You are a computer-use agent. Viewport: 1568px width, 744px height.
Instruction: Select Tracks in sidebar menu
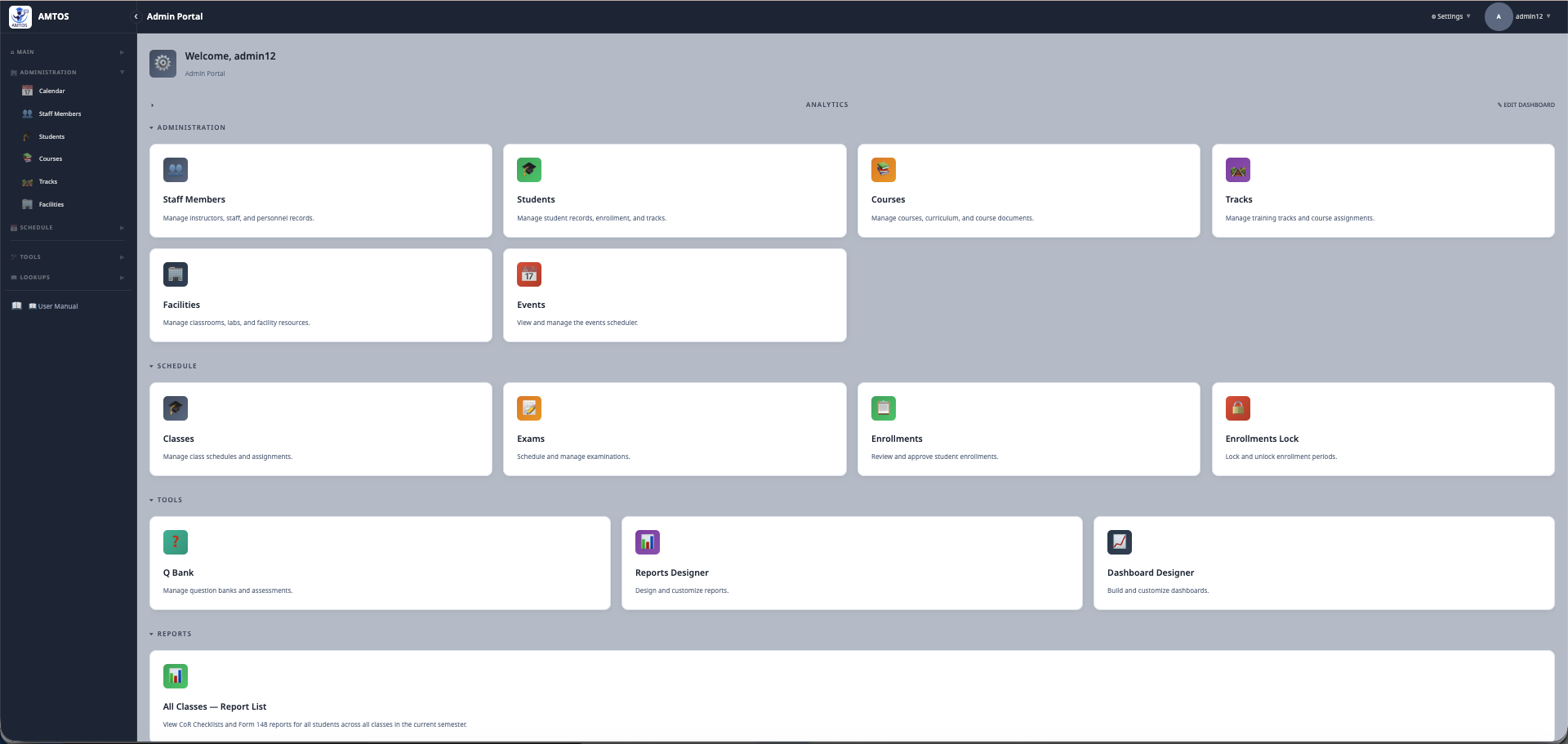pos(48,181)
